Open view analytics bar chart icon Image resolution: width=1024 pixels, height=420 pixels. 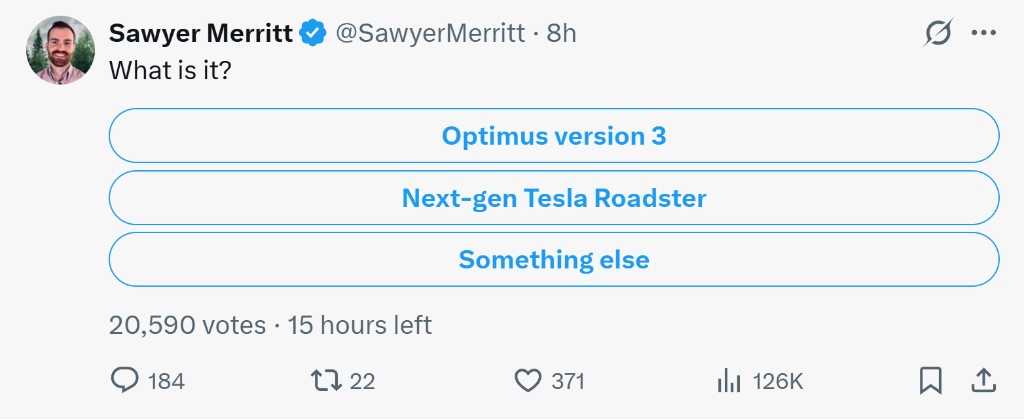[x=729, y=380]
